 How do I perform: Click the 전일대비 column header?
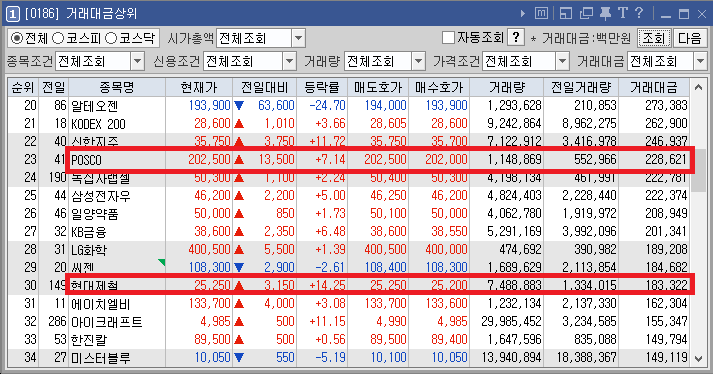[265, 87]
